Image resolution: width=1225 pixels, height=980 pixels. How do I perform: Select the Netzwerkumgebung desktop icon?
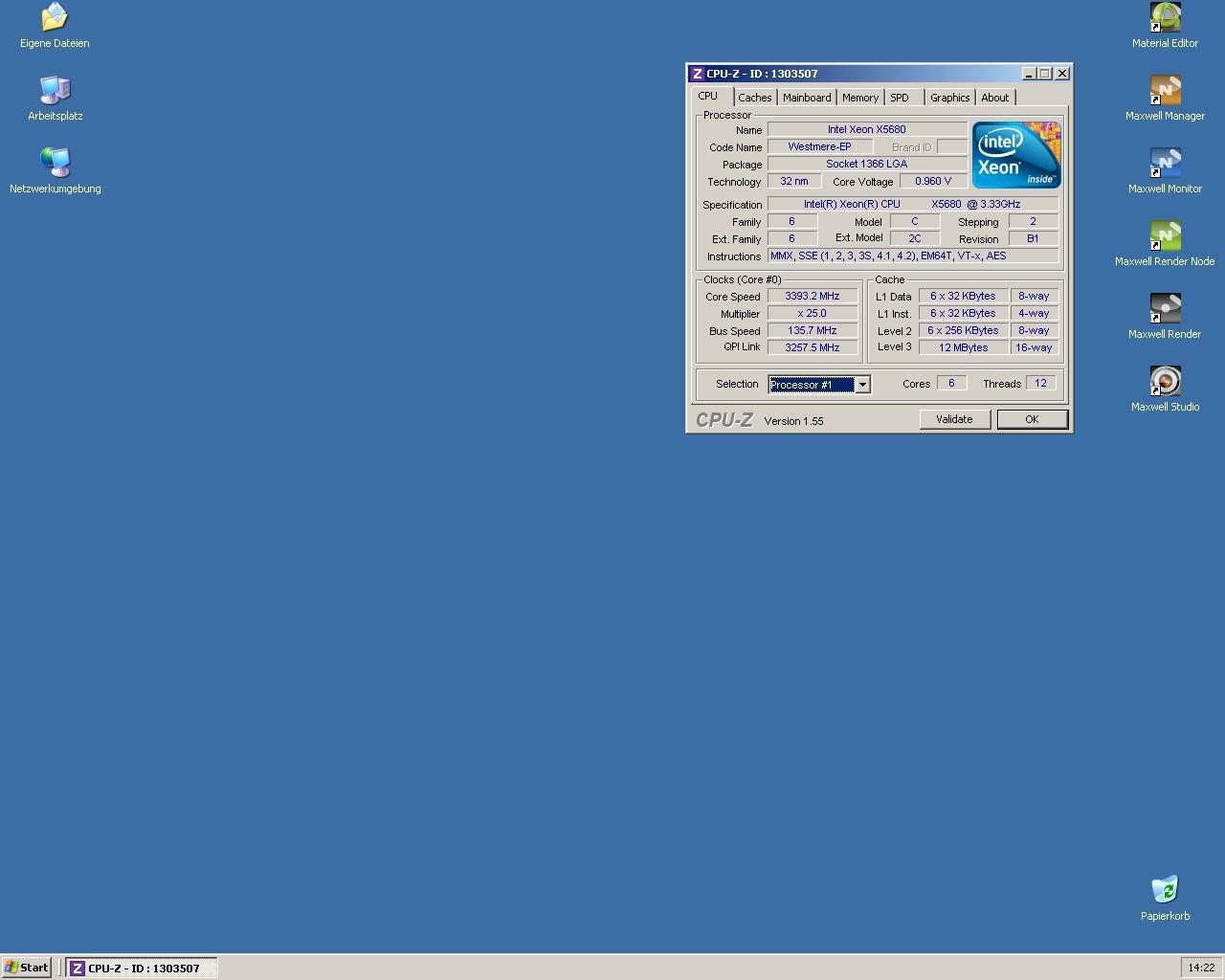55,171
